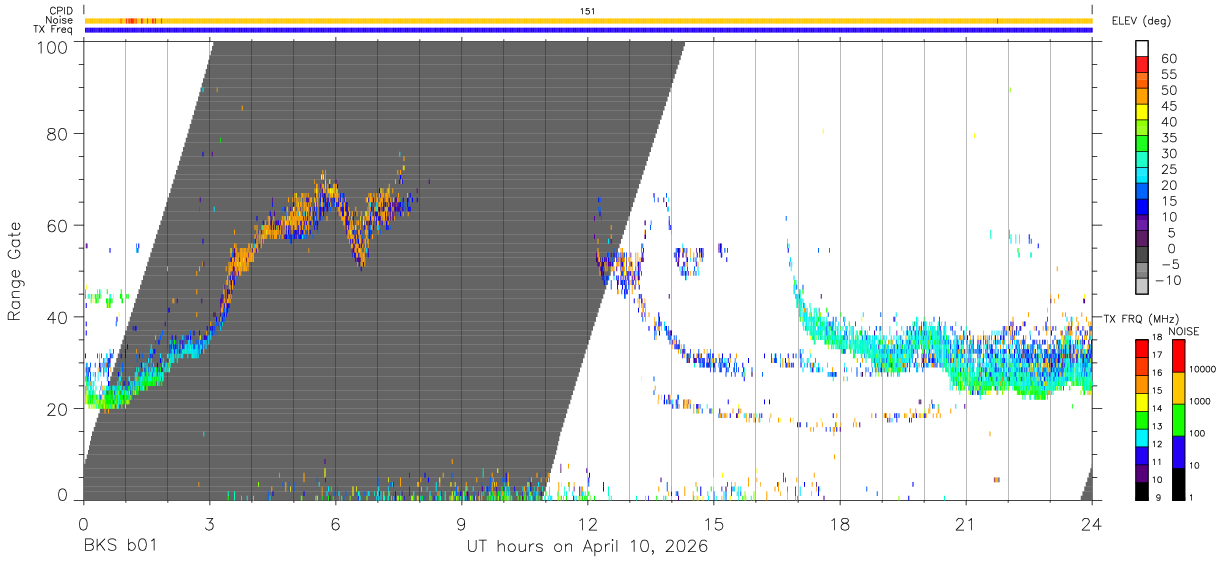This screenshot has width=1228, height=567.
Task: Click hour 24 on the UT time axis
Action: 1092,524
